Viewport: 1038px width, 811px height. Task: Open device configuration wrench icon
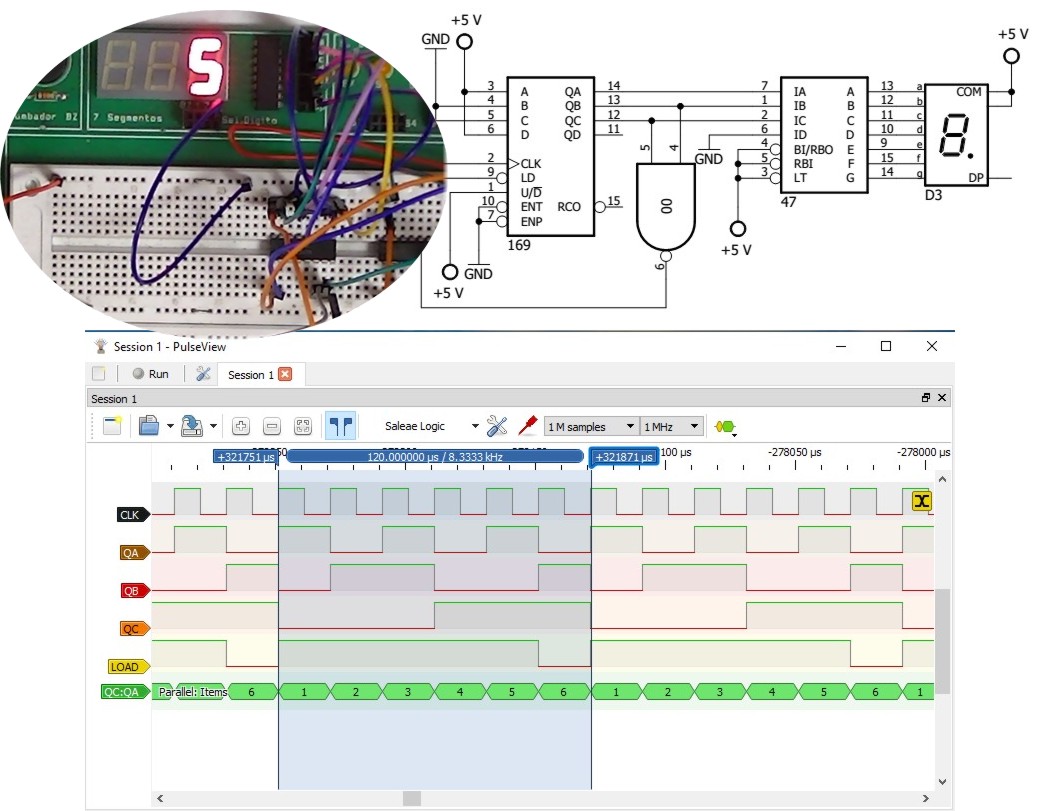tap(496, 426)
